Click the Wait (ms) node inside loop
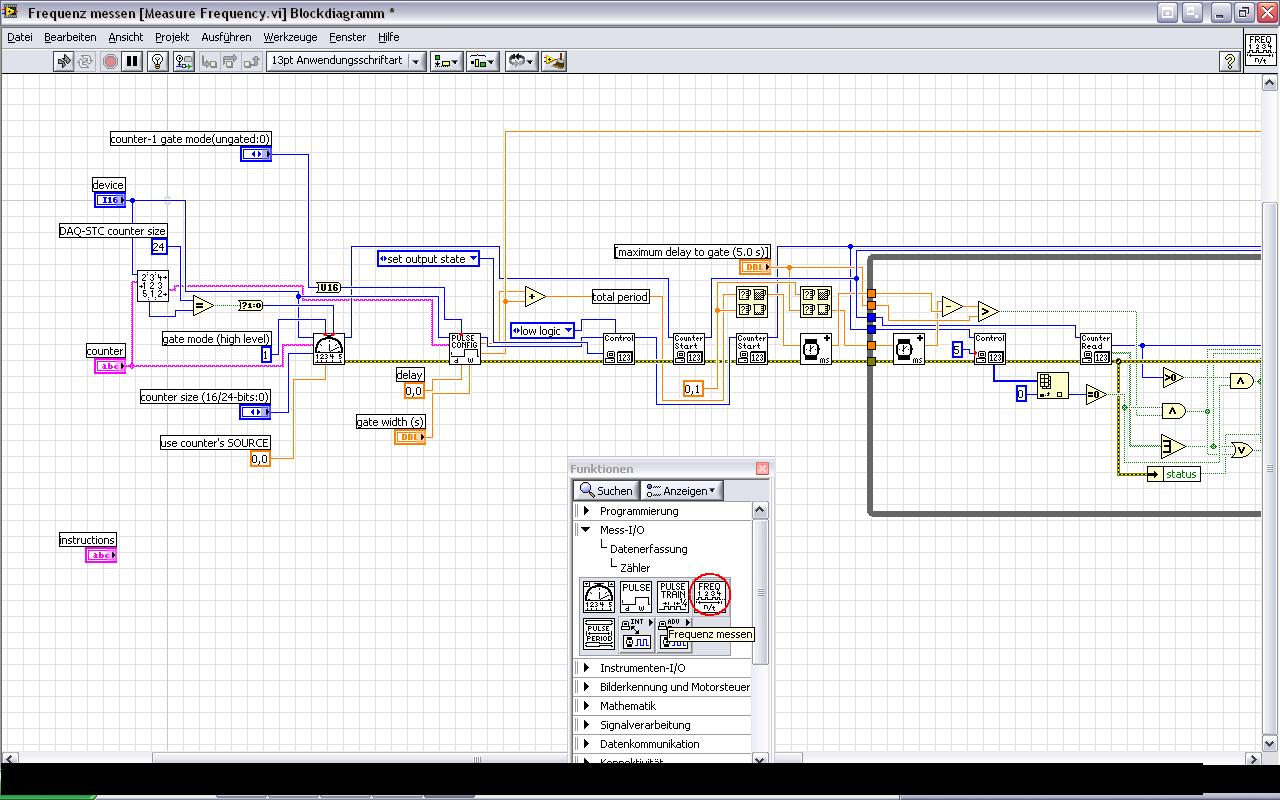 [908, 349]
